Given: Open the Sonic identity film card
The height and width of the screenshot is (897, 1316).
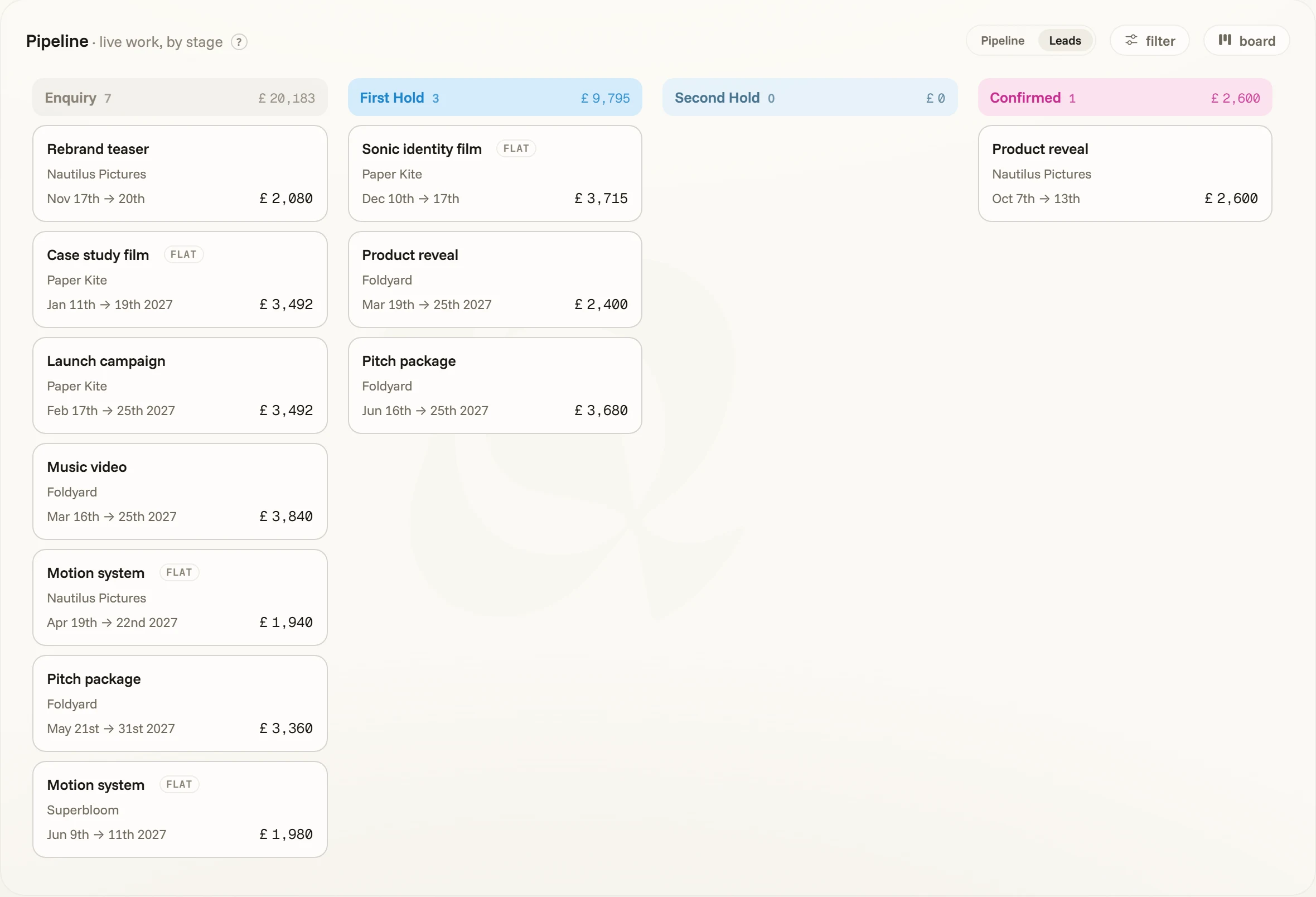Looking at the screenshot, I should pyautogui.click(x=495, y=173).
